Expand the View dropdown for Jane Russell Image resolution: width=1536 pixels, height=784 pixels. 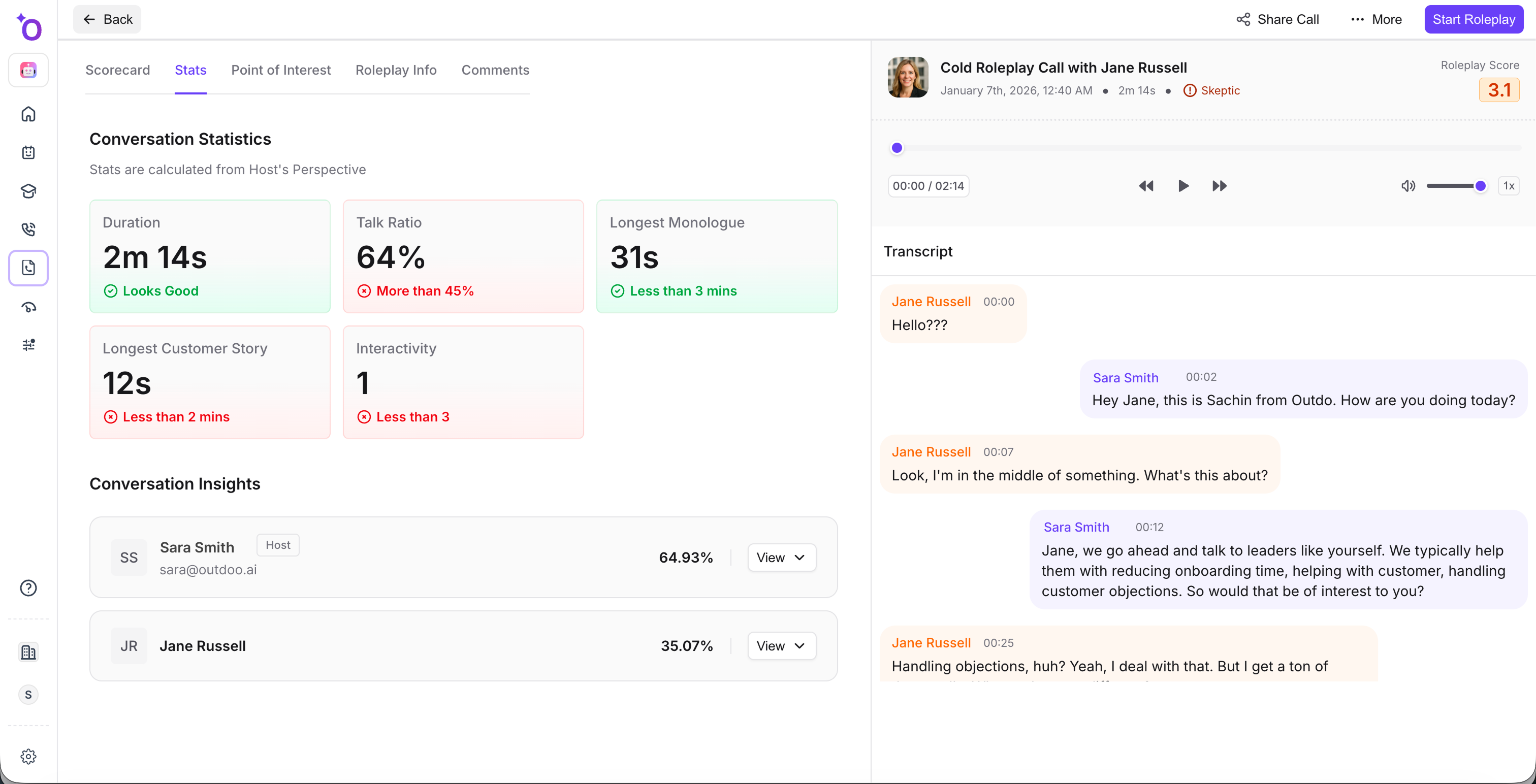pos(781,646)
